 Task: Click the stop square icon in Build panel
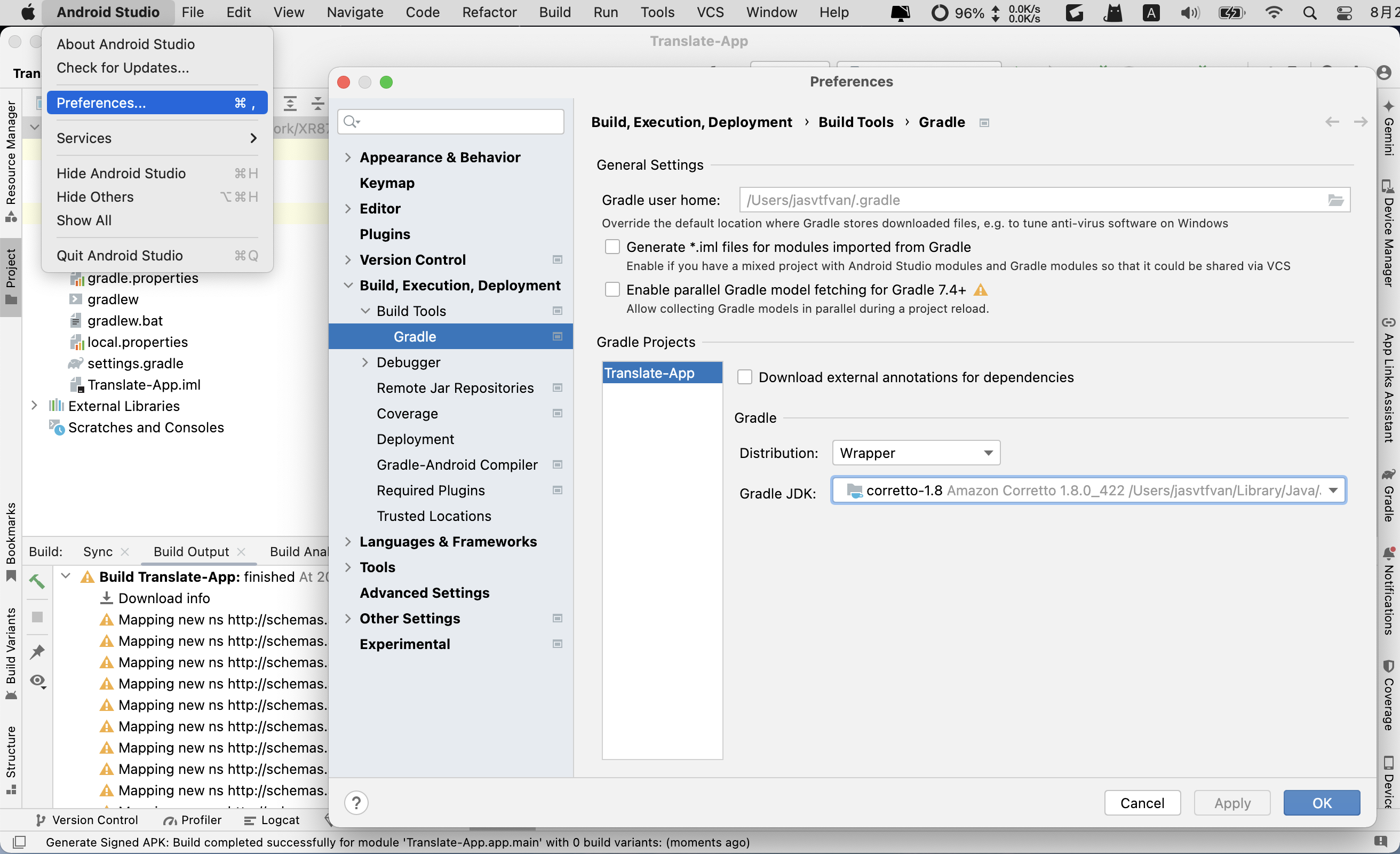[x=37, y=617]
